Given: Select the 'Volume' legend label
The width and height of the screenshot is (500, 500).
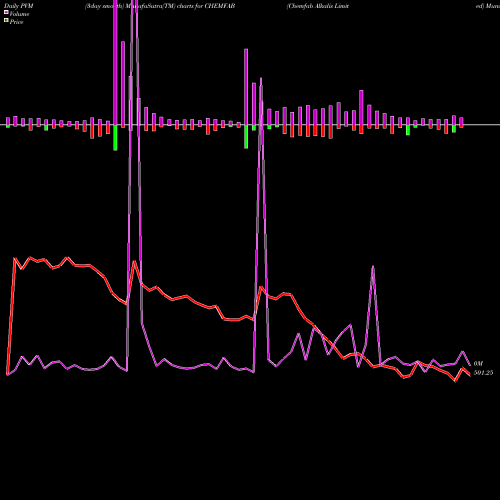Looking at the screenshot, I should (x=19, y=14).
